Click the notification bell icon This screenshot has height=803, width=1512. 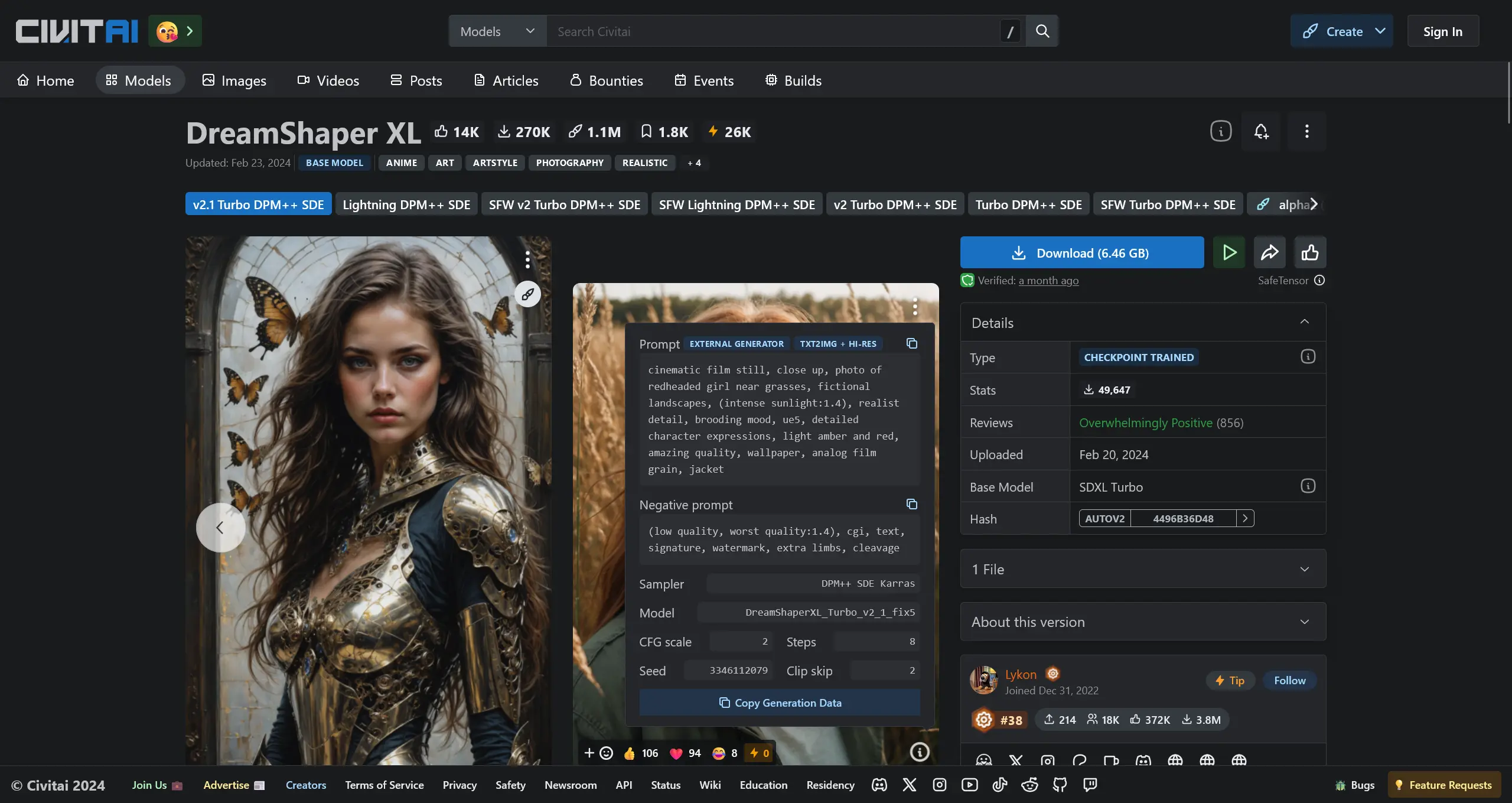coord(1261,131)
